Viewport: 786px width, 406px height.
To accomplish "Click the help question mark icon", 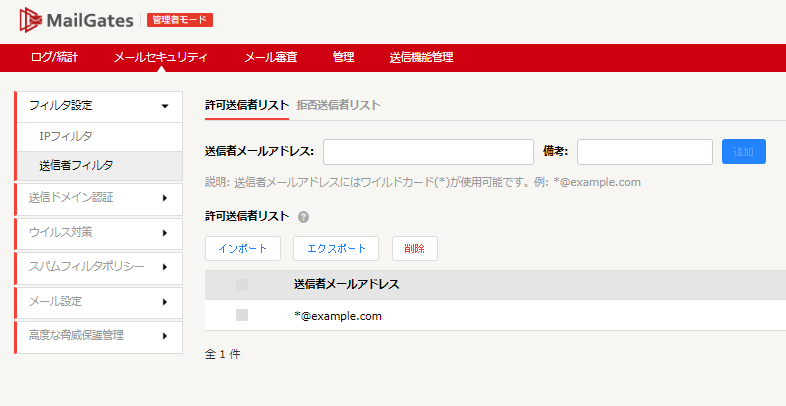I will coord(303,217).
